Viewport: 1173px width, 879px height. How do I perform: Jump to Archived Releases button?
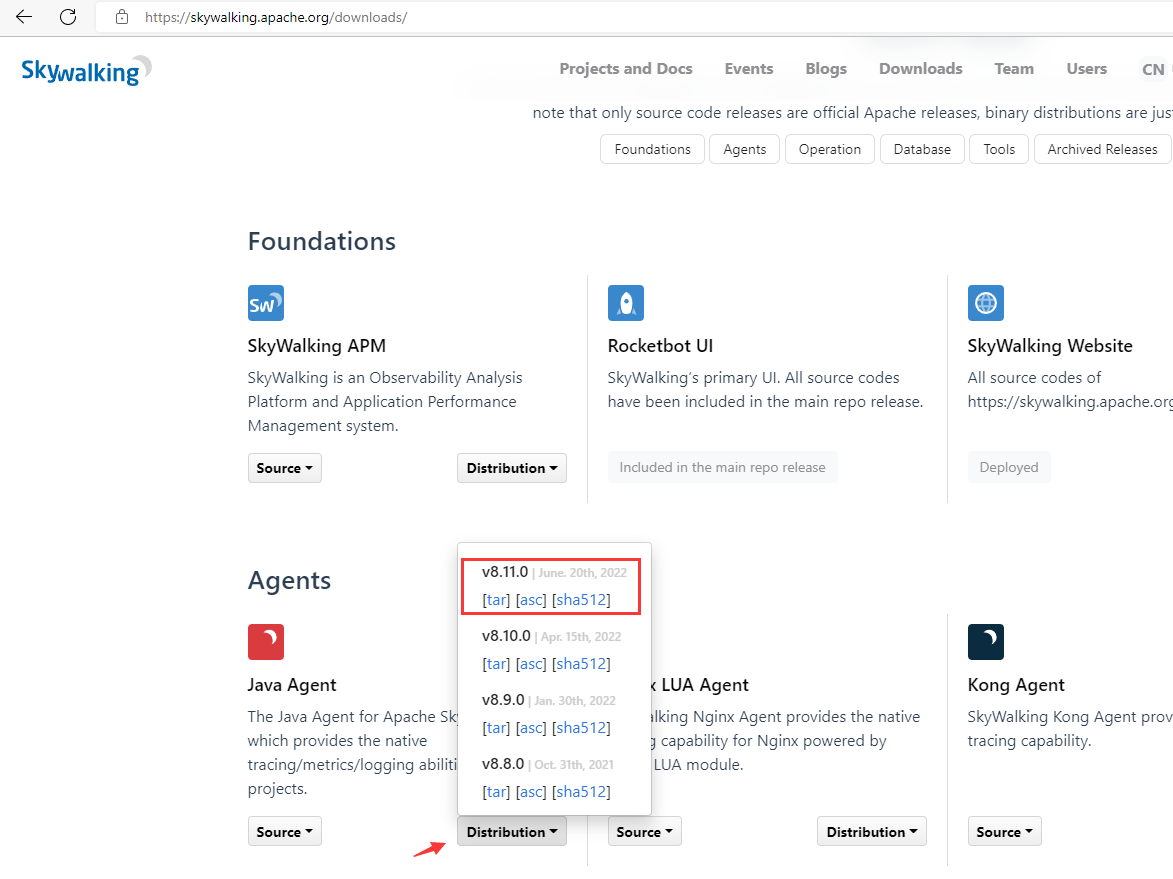(x=1103, y=149)
